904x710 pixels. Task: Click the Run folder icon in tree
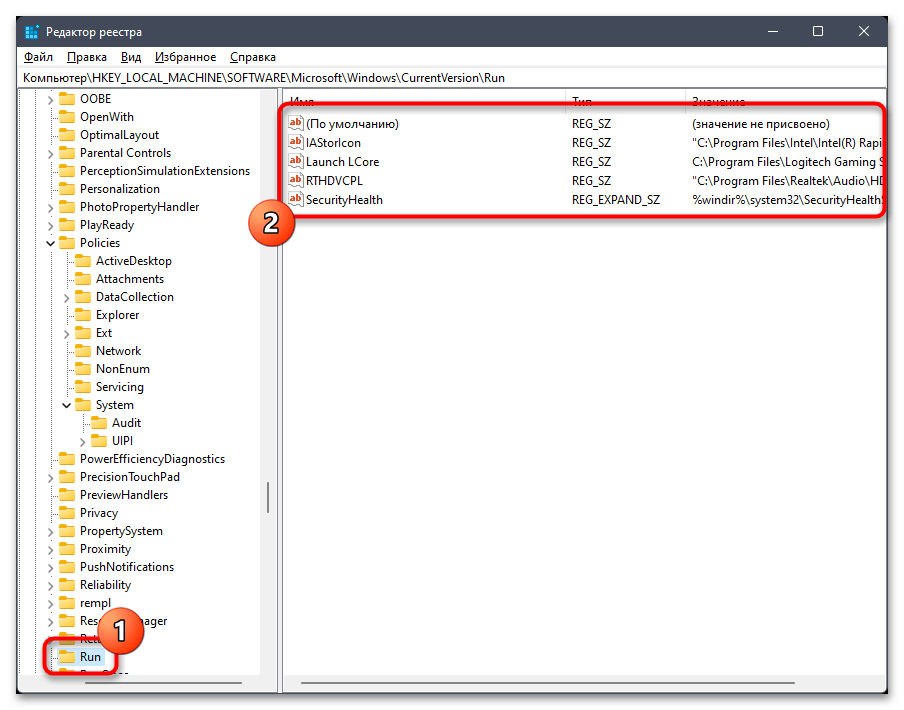click(x=67, y=656)
